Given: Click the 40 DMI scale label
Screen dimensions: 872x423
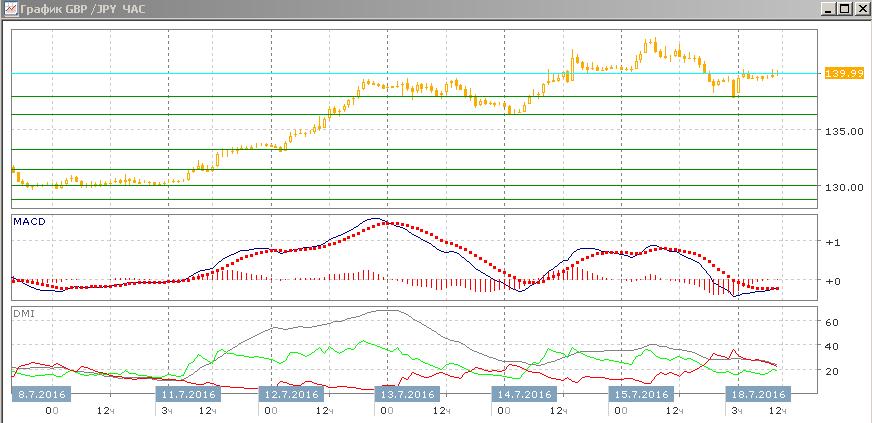Looking at the screenshot, I should tap(832, 346).
